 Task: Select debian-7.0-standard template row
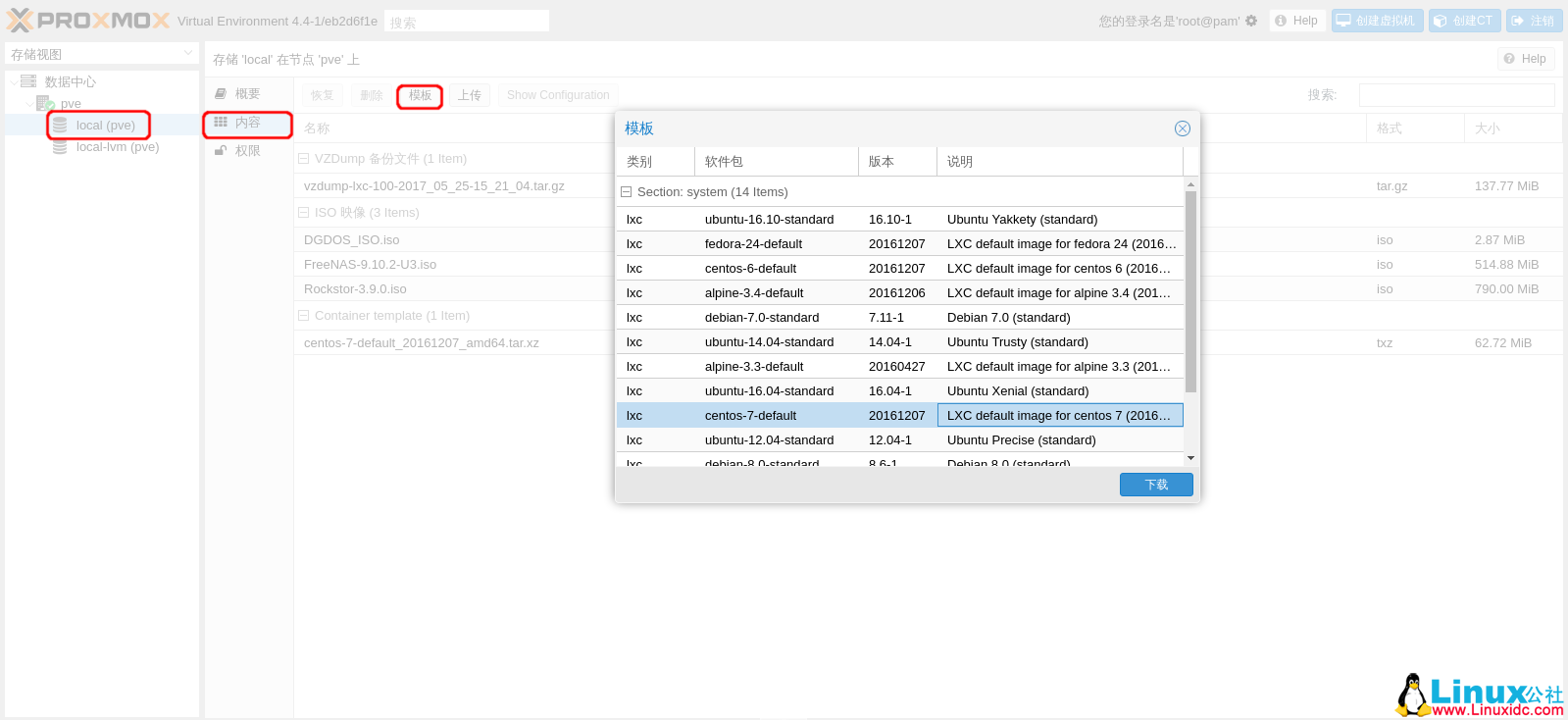pyautogui.click(x=900, y=318)
